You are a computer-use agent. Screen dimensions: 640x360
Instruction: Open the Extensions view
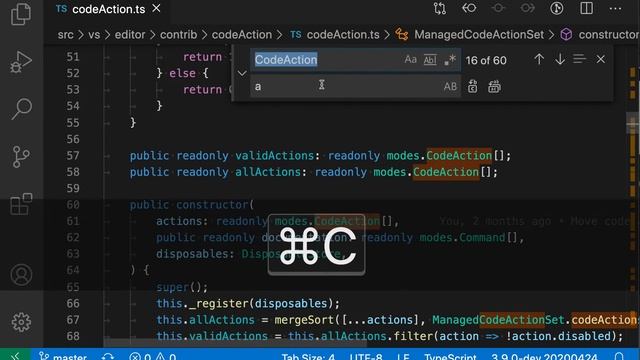point(21,204)
